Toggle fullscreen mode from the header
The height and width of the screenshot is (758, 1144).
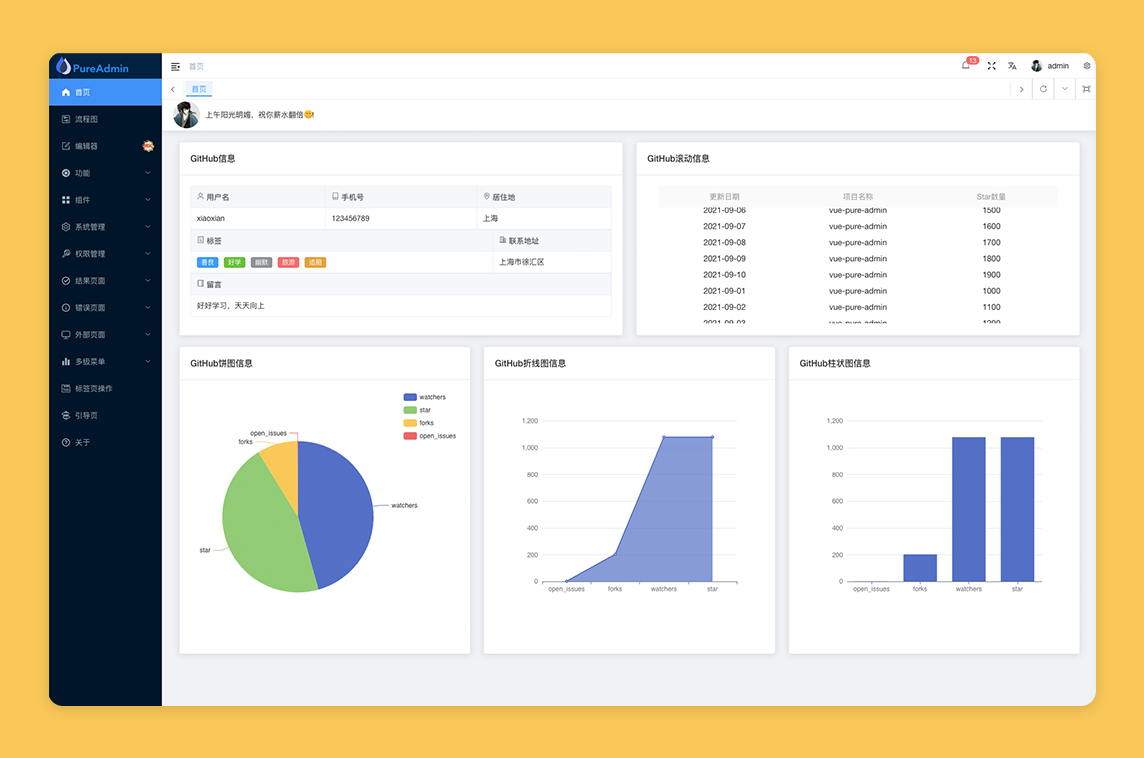(991, 65)
